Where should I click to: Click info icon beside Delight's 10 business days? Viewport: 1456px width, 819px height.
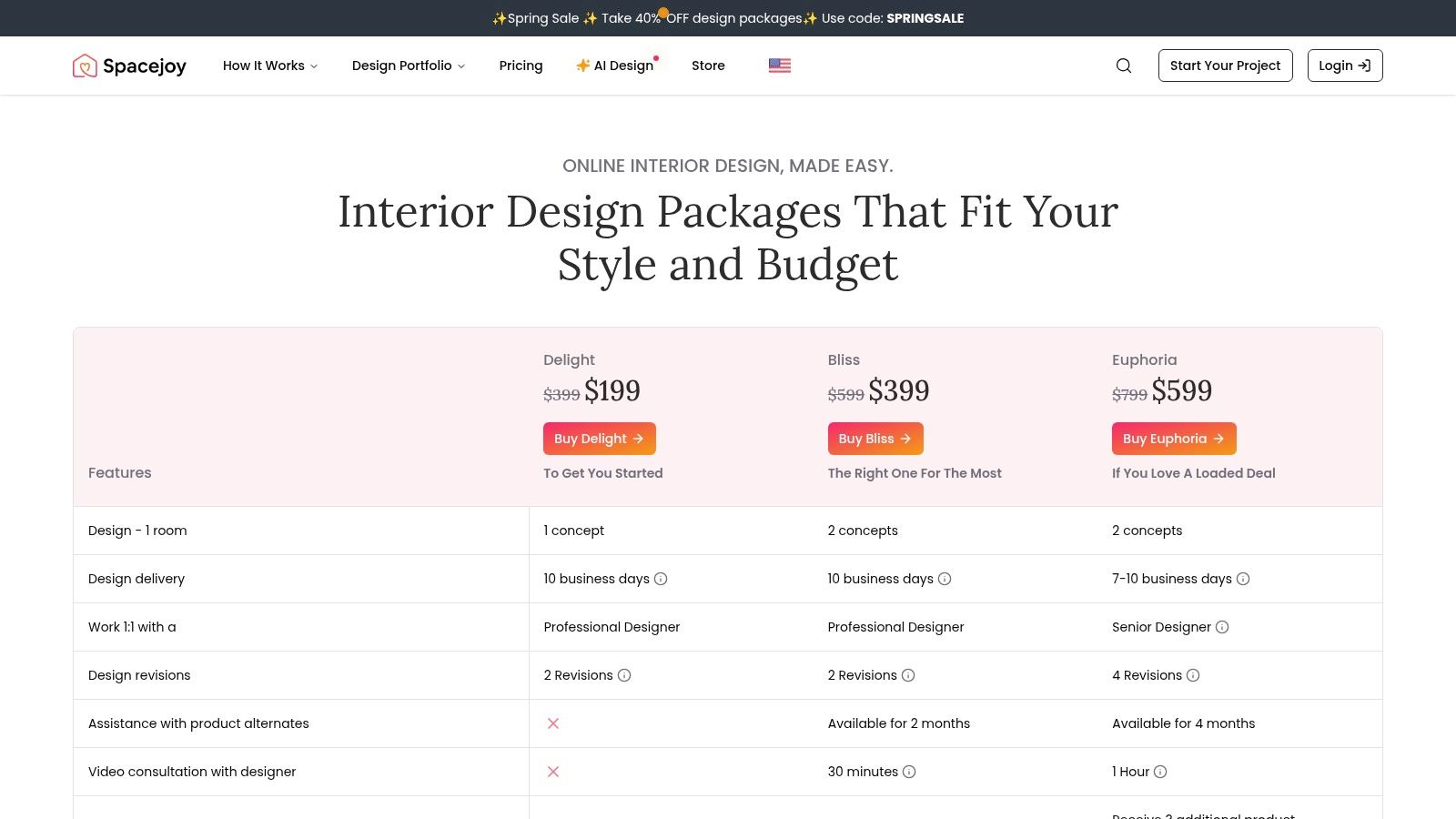pyautogui.click(x=661, y=579)
